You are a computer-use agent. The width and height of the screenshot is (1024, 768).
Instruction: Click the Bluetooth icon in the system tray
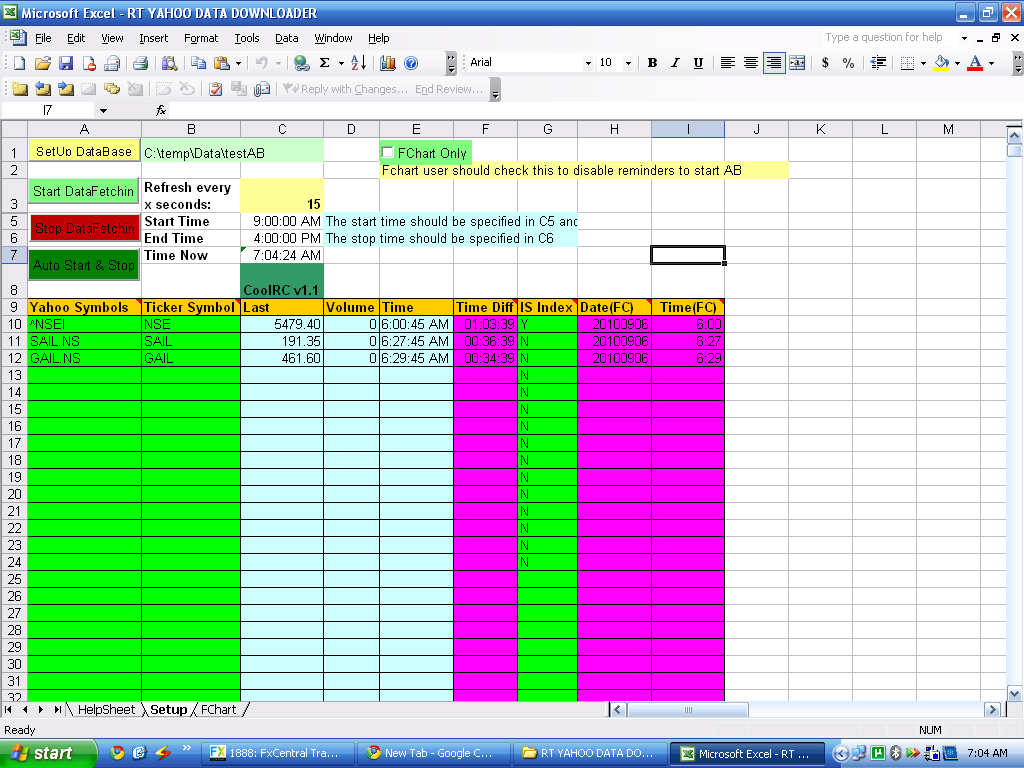point(896,753)
